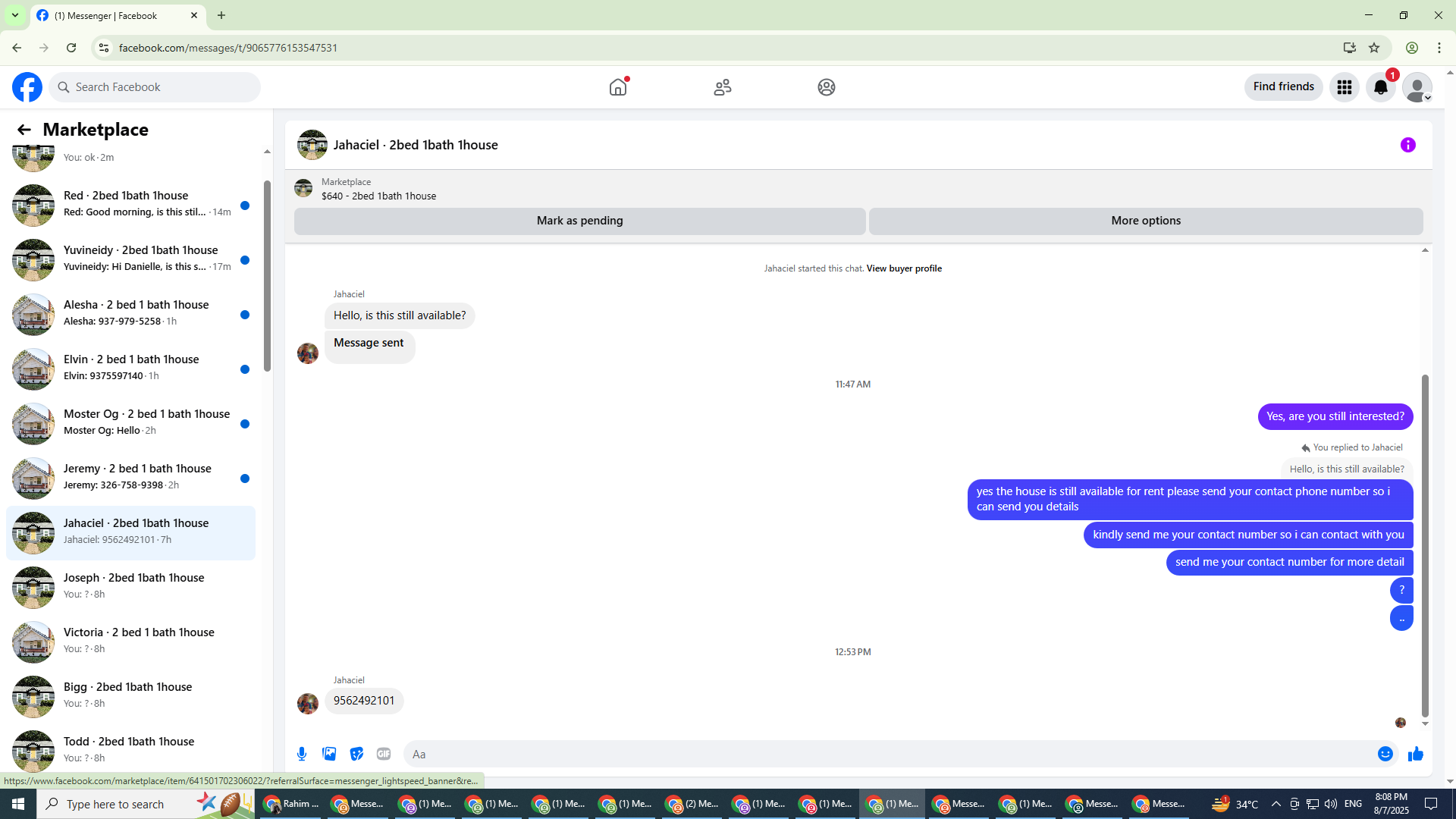Click the 'Yes, are you still interested?' message

tap(1335, 416)
